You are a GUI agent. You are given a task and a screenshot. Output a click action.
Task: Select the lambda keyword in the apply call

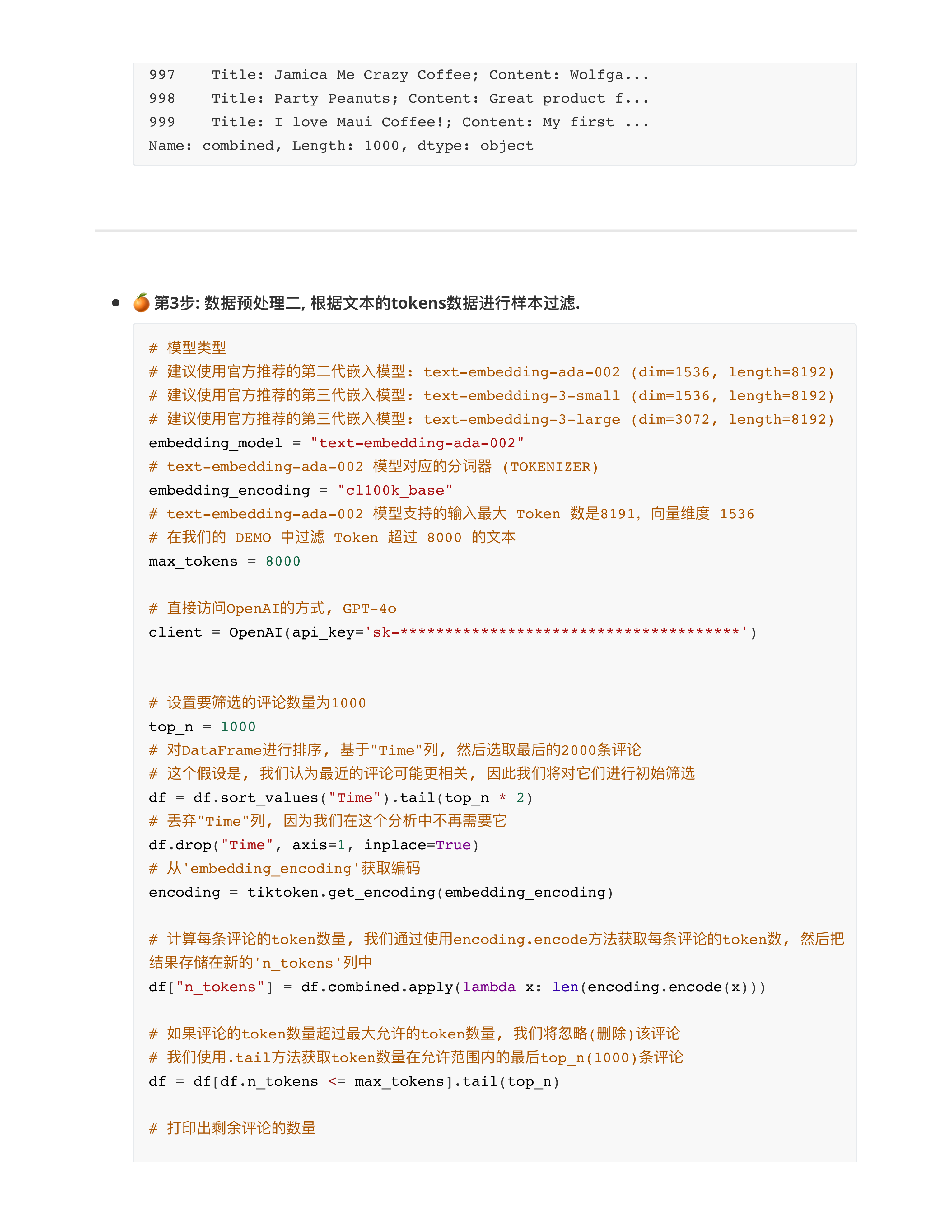pyautogui.click(x=488, y=987)
